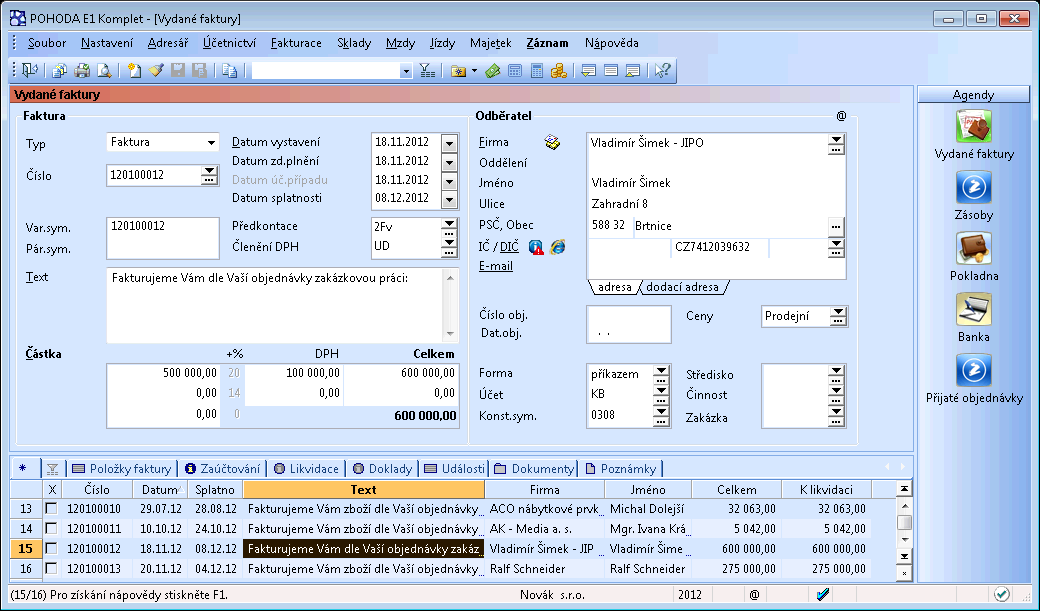Click the Internet Explorer icon beside DIČ
Viewport: 1040px width, 611px height.
click(558, 247)
